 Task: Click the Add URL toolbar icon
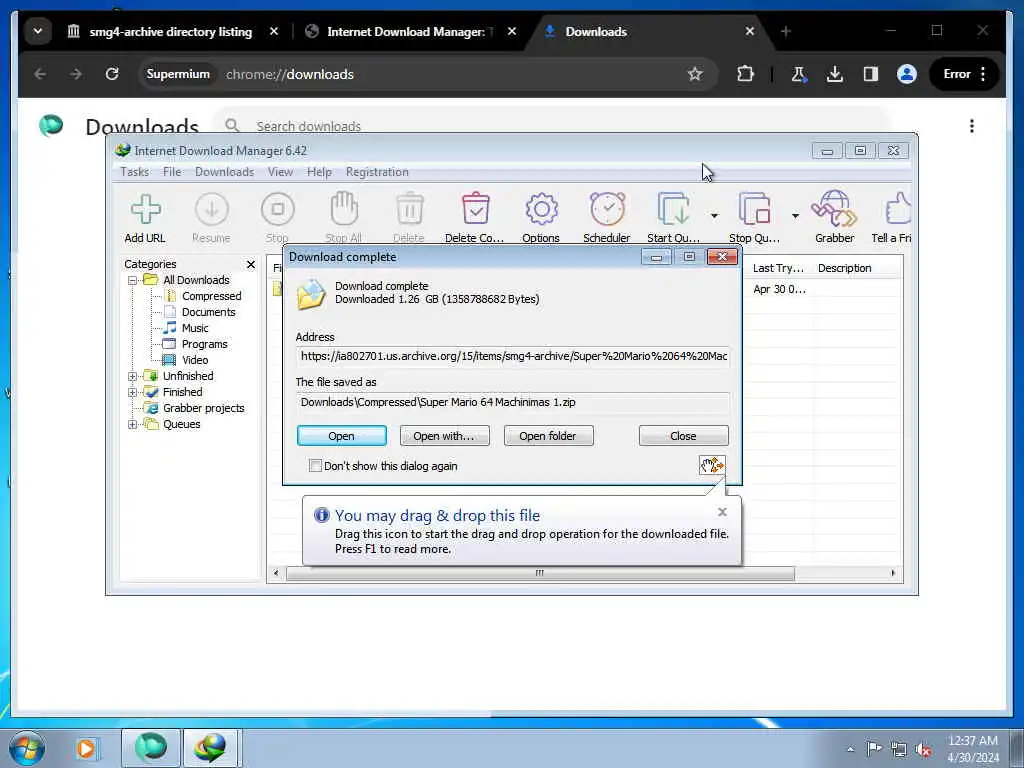(x=145, y=210)
